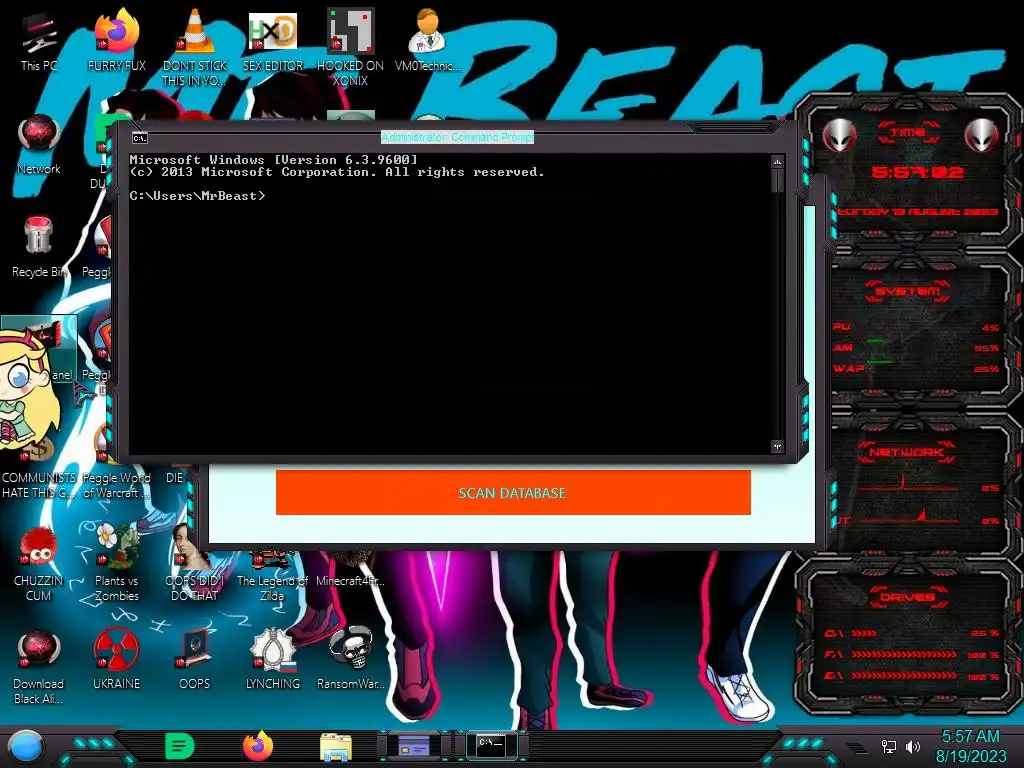Click the C:\Users\MrBeast> prompt line
This screenshot has height=768, width=1024.
point(197,196)
